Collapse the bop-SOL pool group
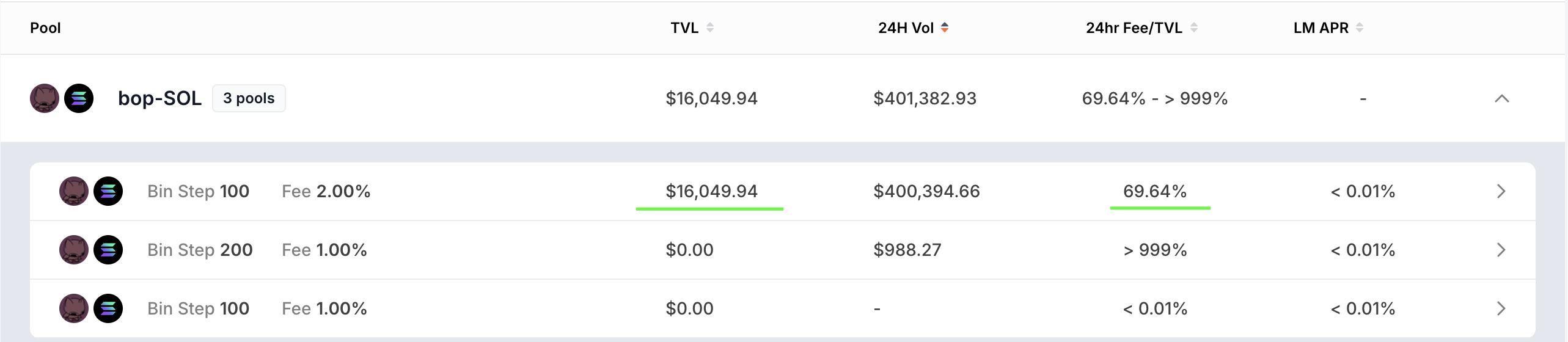1568x342 pixels. pos(1501,98)
